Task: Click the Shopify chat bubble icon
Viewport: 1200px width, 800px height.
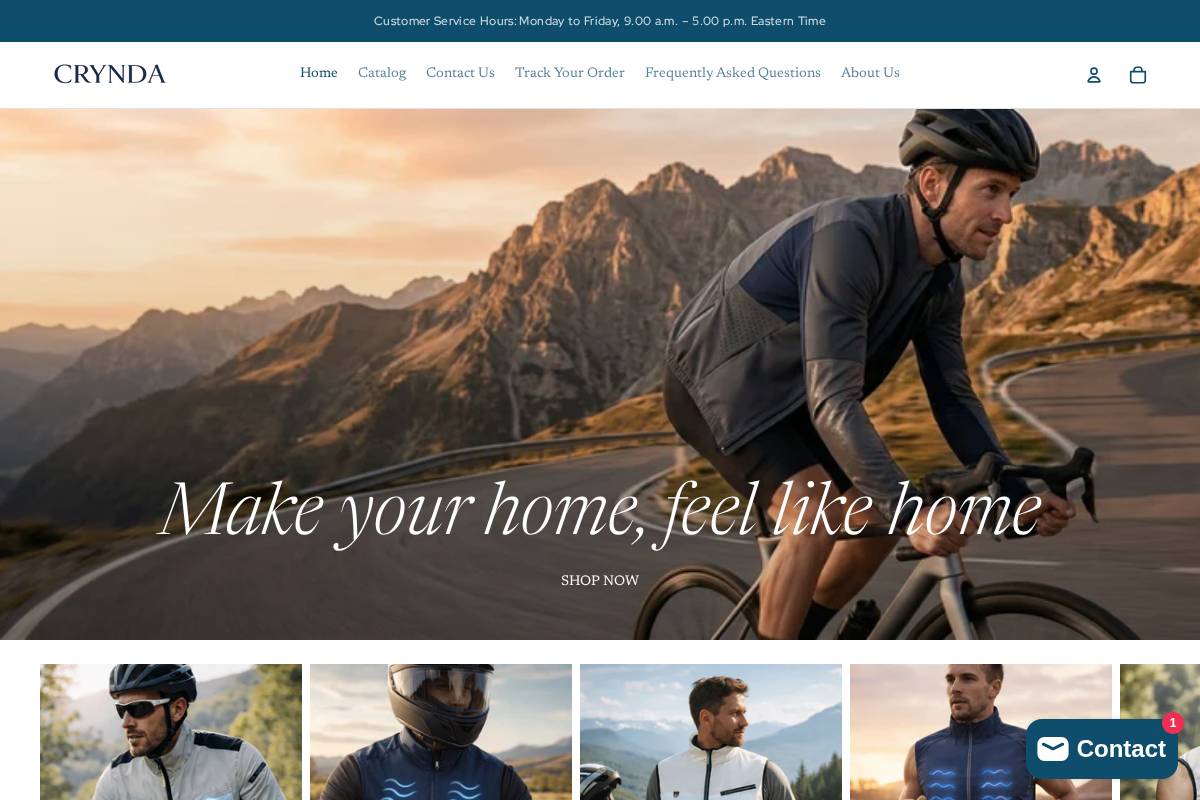Action: click(x=1053, y=749)
